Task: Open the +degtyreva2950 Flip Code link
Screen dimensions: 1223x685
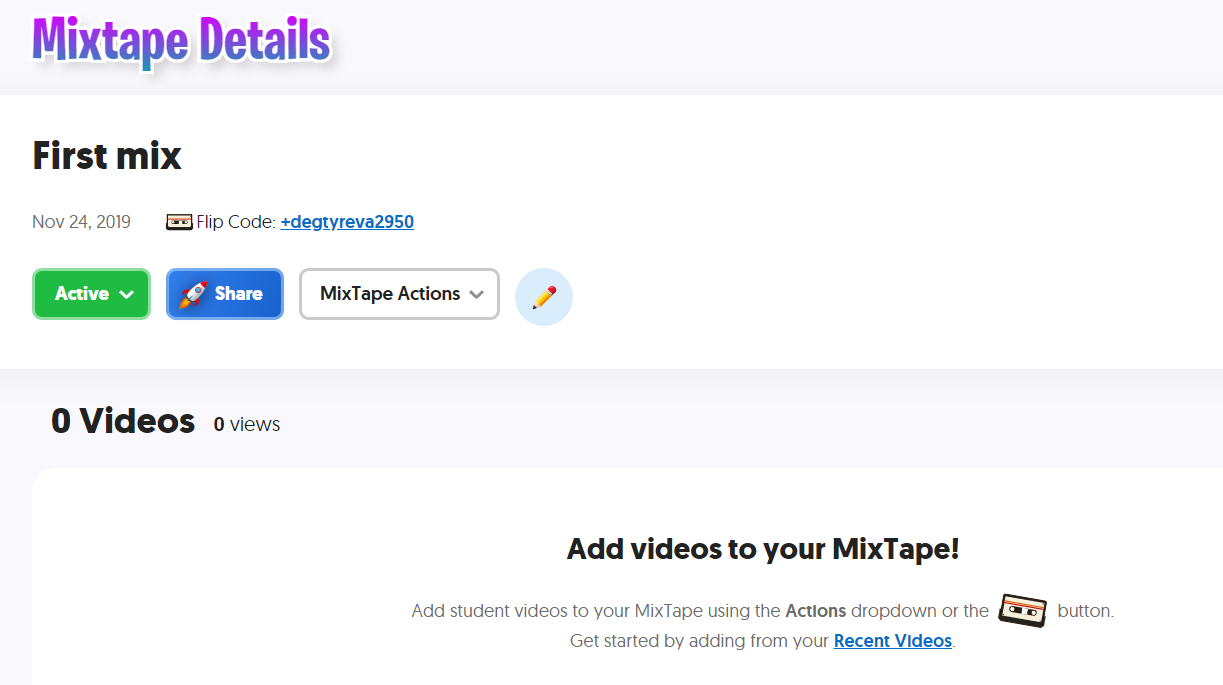Action: pos(347,222)
